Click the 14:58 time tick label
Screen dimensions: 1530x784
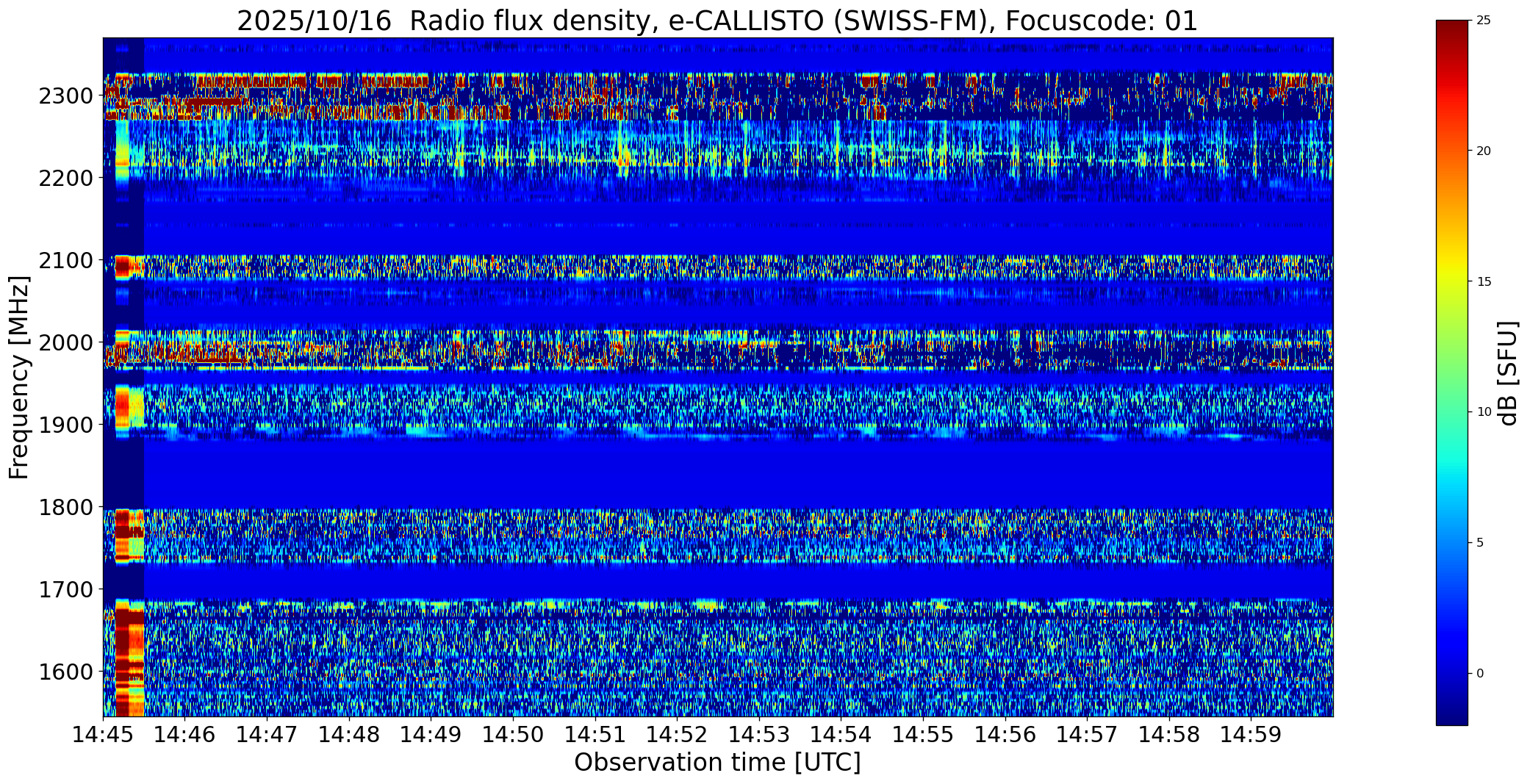pyautogui.click(x=1169, y=734)
